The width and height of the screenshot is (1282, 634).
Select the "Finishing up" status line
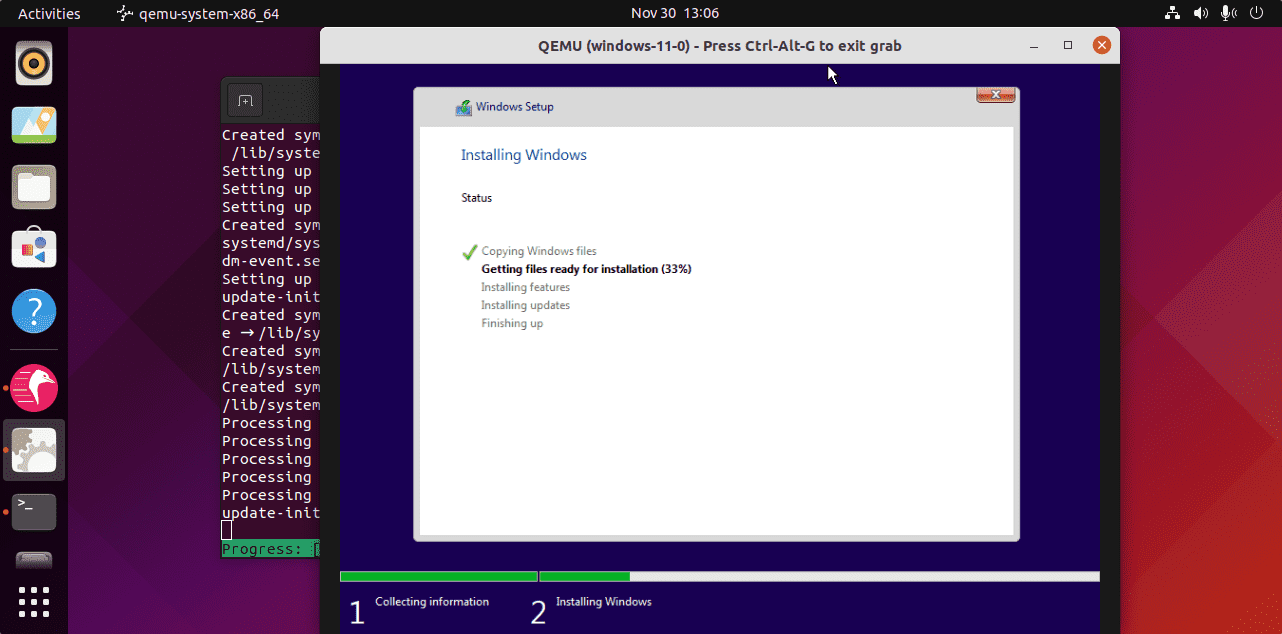pos(512,323)
